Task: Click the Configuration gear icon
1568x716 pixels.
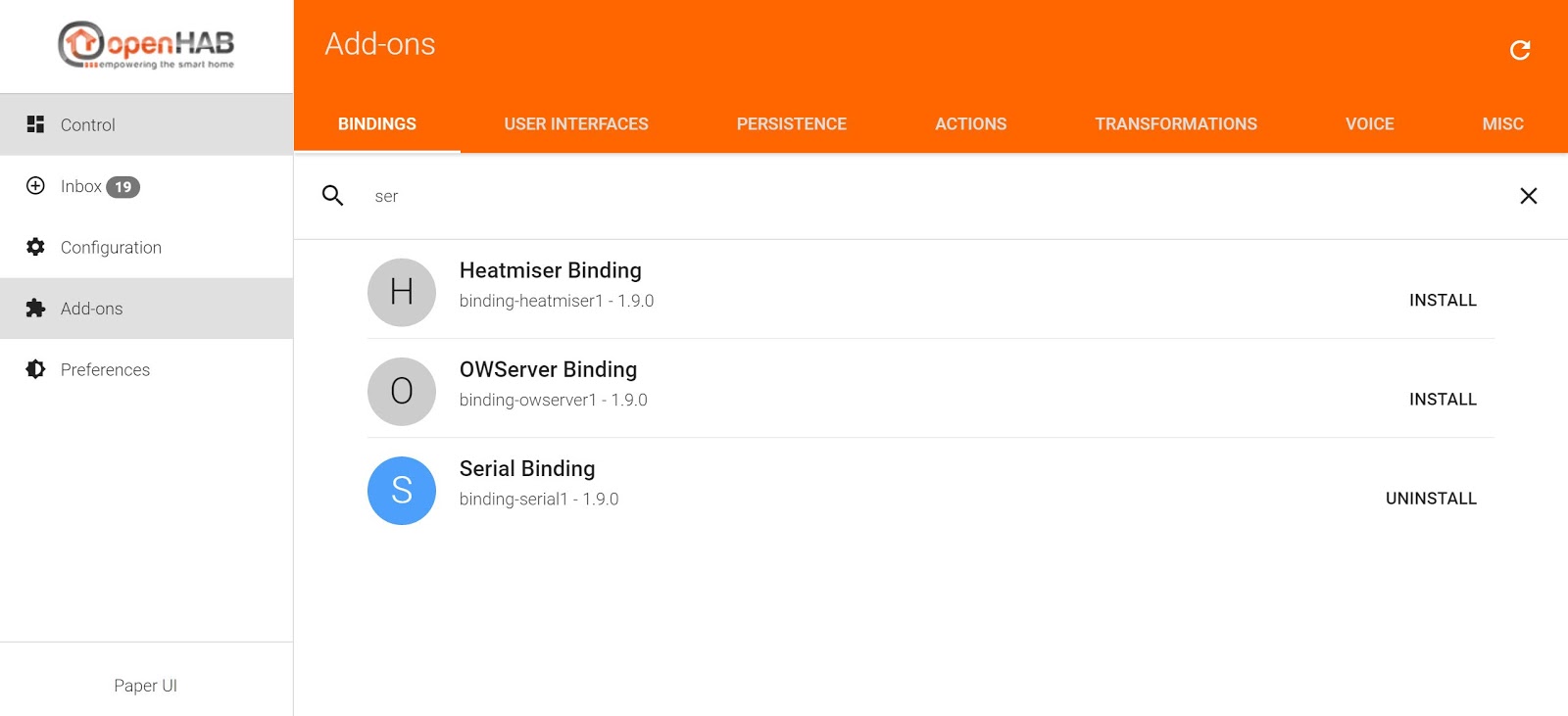Action: pyautogui.click(x=35, y=247)
